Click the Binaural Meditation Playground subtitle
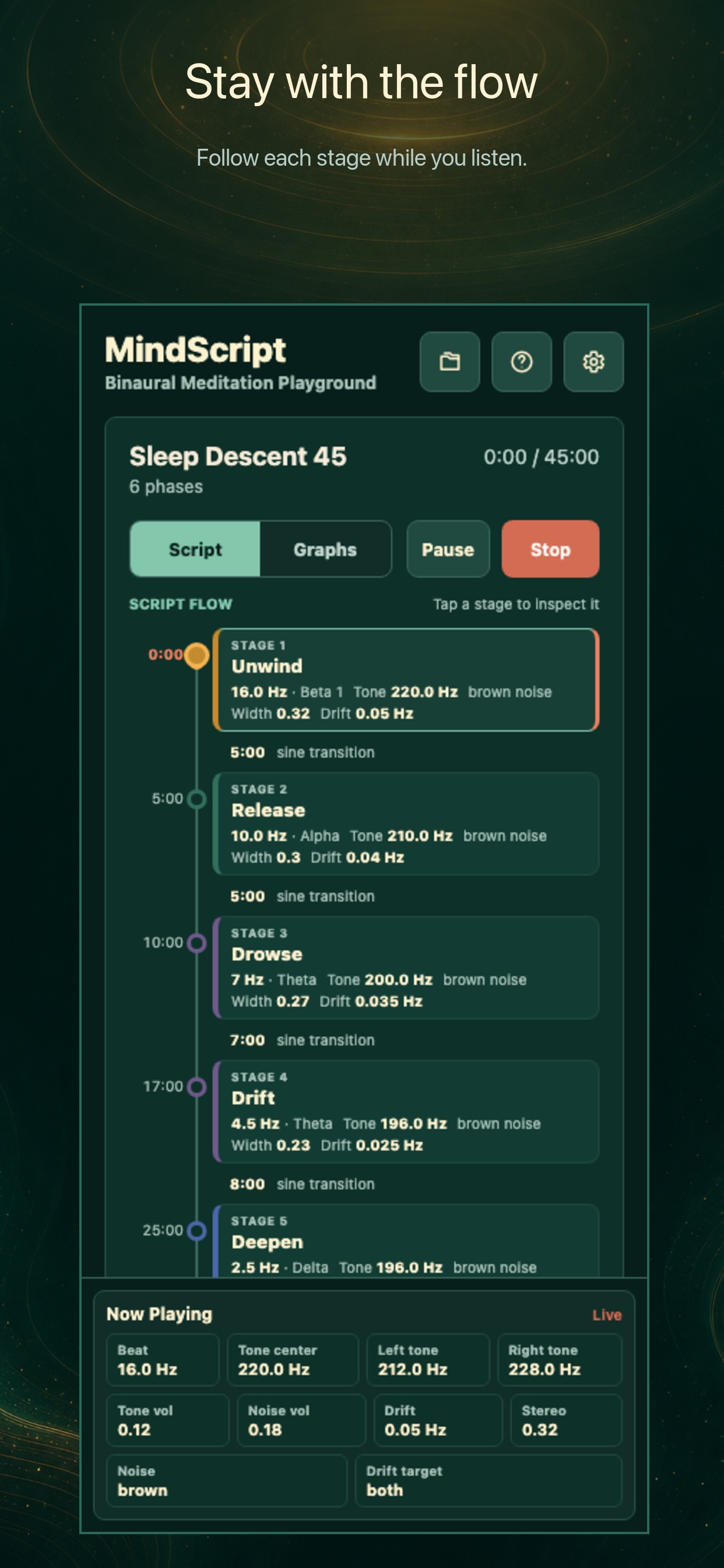 click(240, 383)
